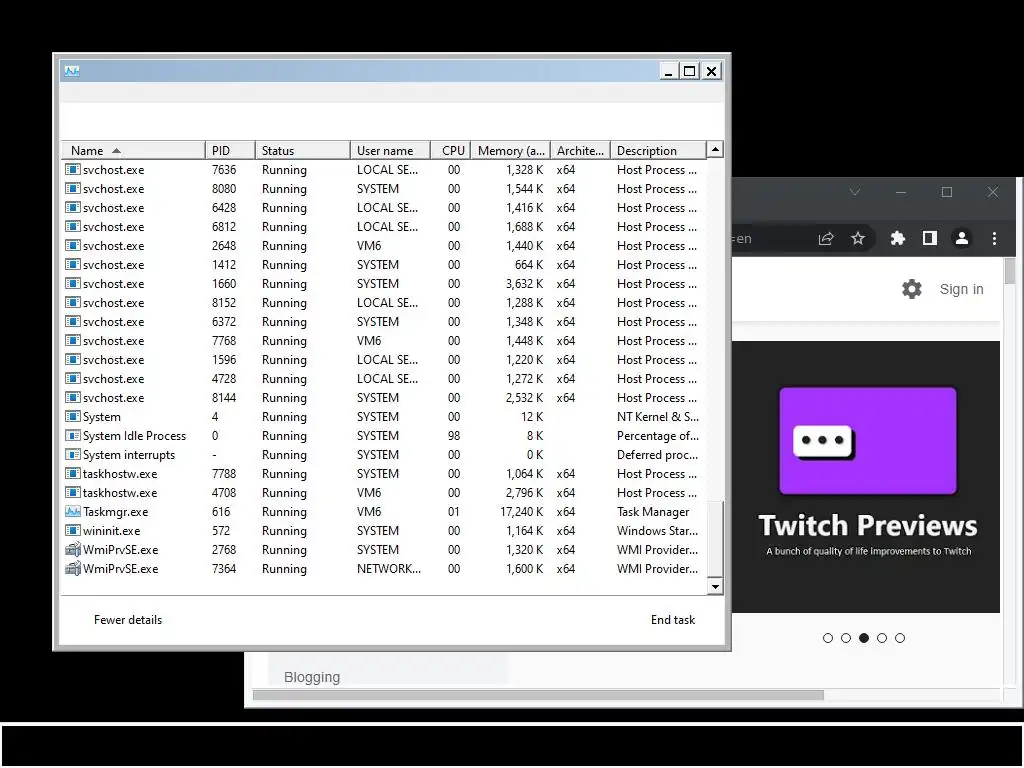
Task: Click the End task button
Action: 673,620
